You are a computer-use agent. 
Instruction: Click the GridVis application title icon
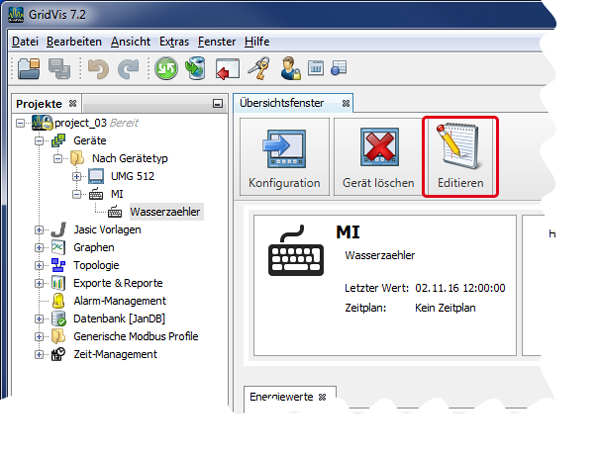tap(16, 15)
